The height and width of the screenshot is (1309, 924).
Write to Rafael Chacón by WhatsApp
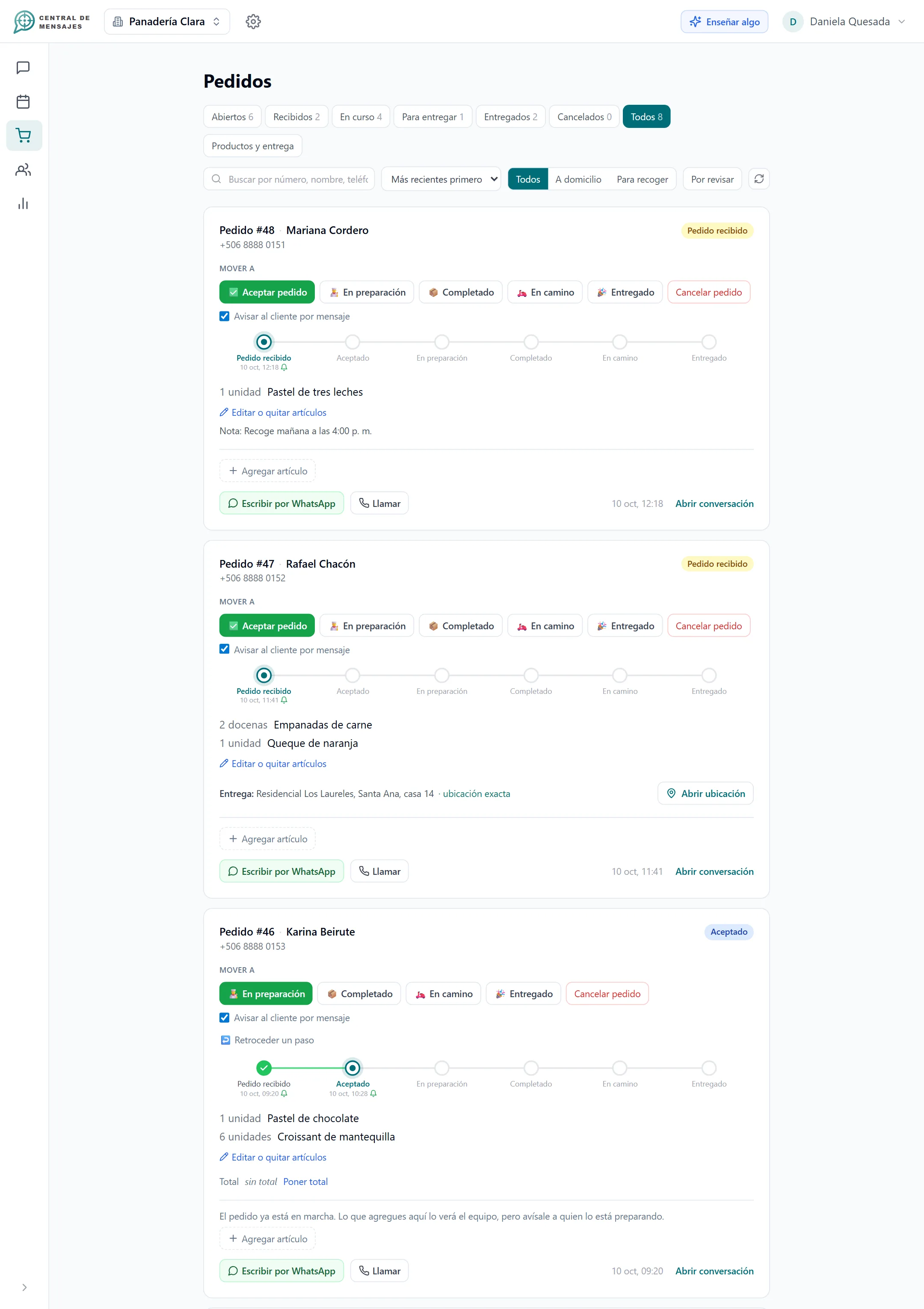click(x=281, y=871)
